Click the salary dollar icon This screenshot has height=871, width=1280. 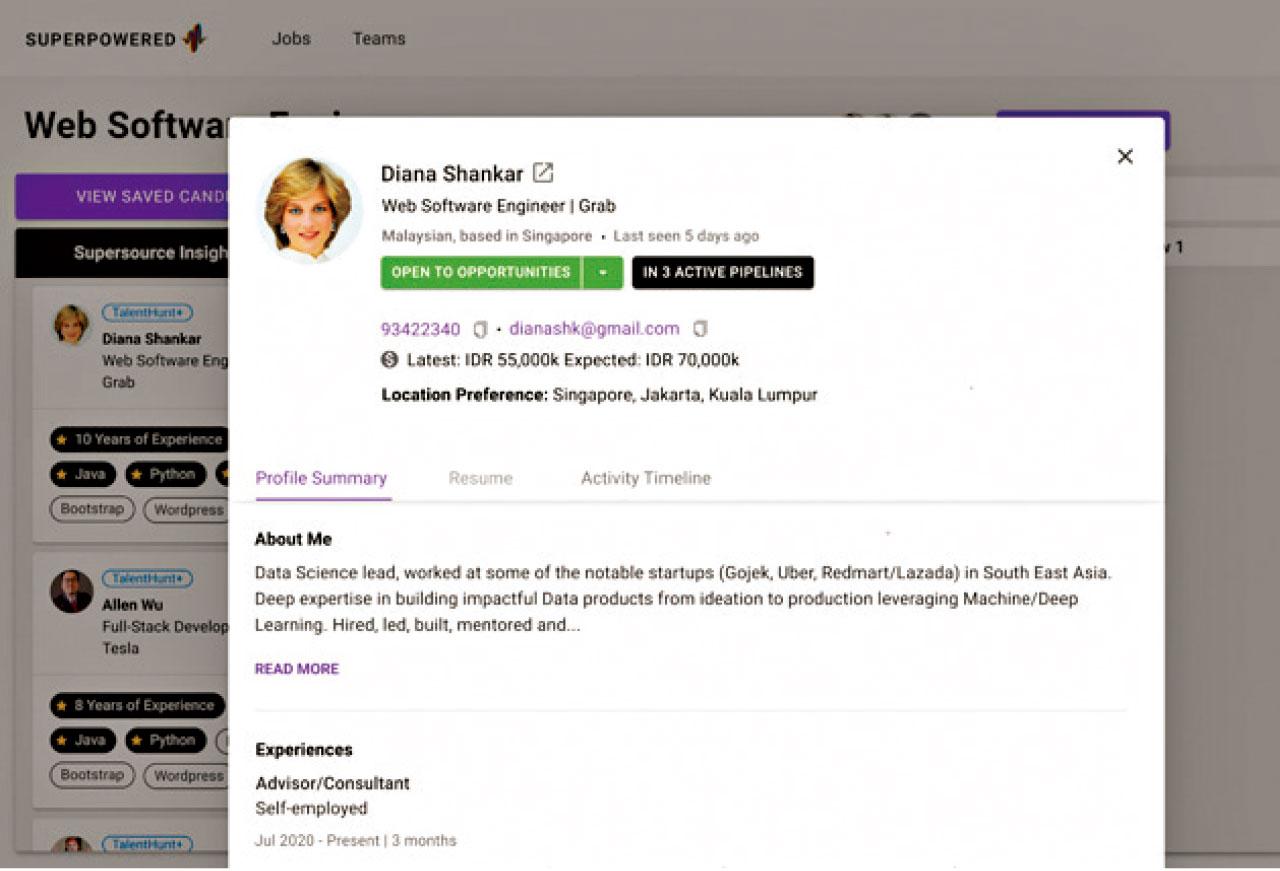pos(390,360)
